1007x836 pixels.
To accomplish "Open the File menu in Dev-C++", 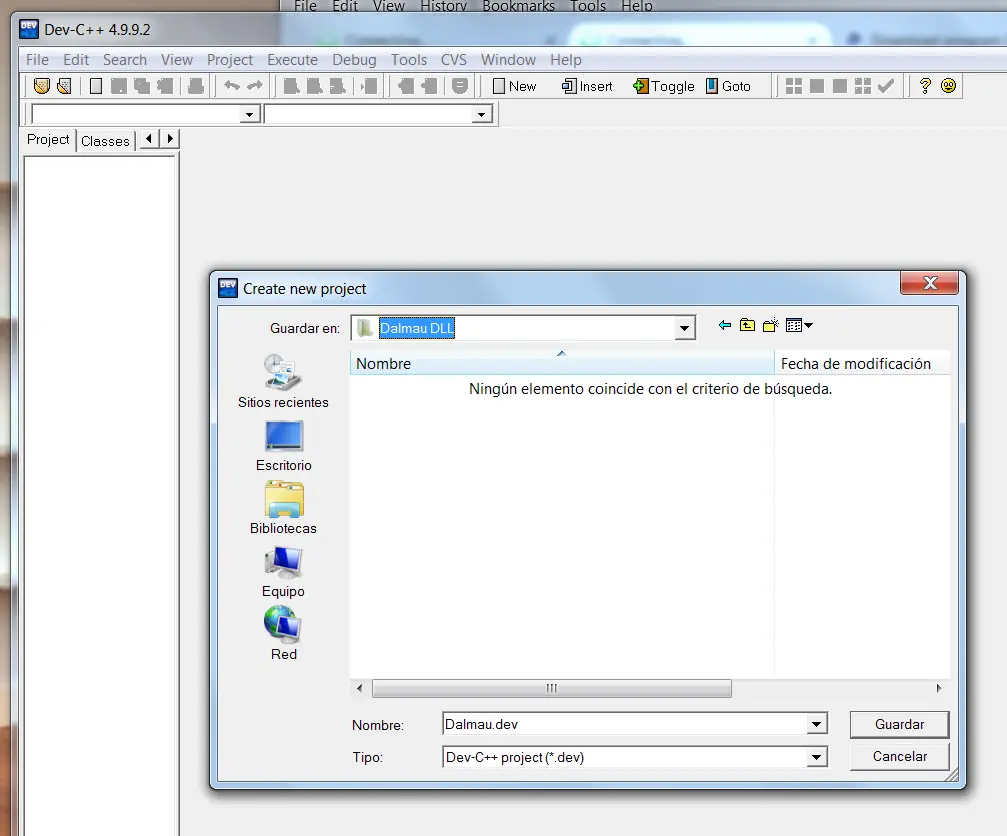I will (x=37, y=60).
